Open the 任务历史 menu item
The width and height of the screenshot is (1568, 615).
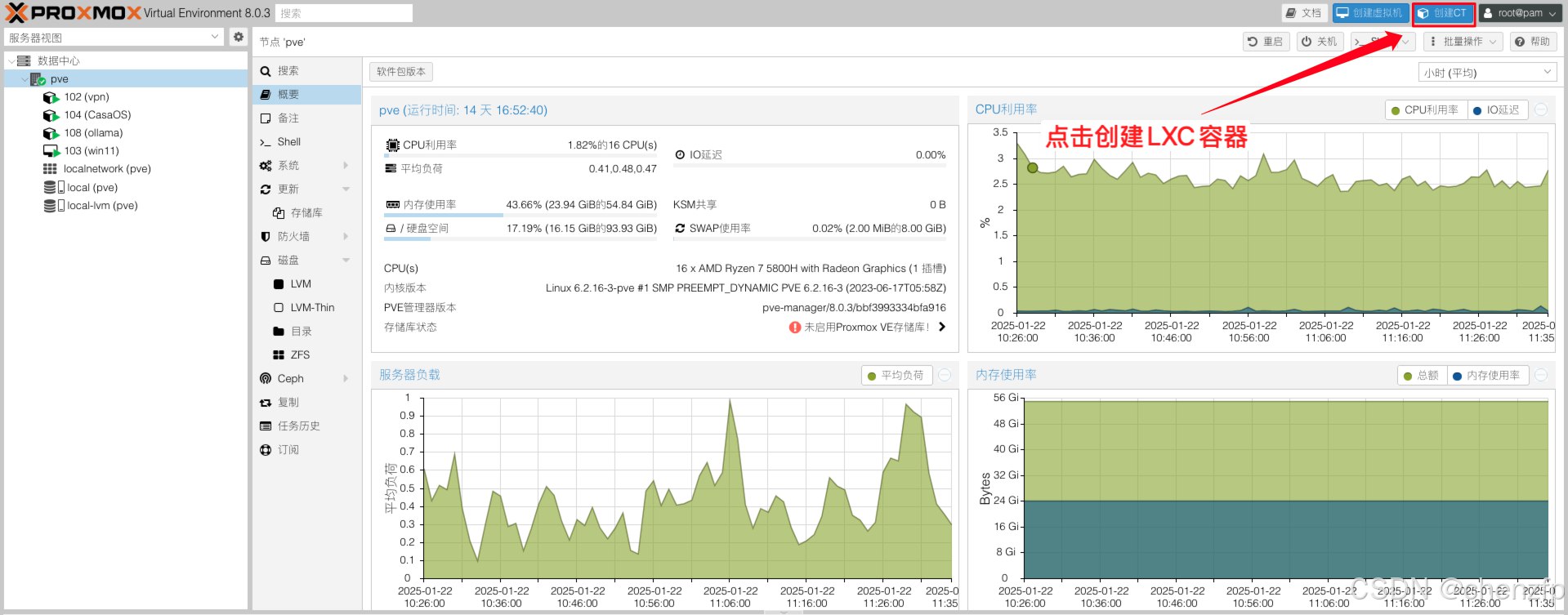pyautogui.click(x=298, y=426)
